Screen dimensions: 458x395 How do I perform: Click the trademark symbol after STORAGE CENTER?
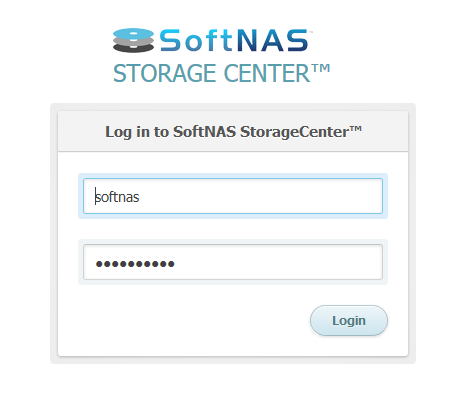[321, 69]
